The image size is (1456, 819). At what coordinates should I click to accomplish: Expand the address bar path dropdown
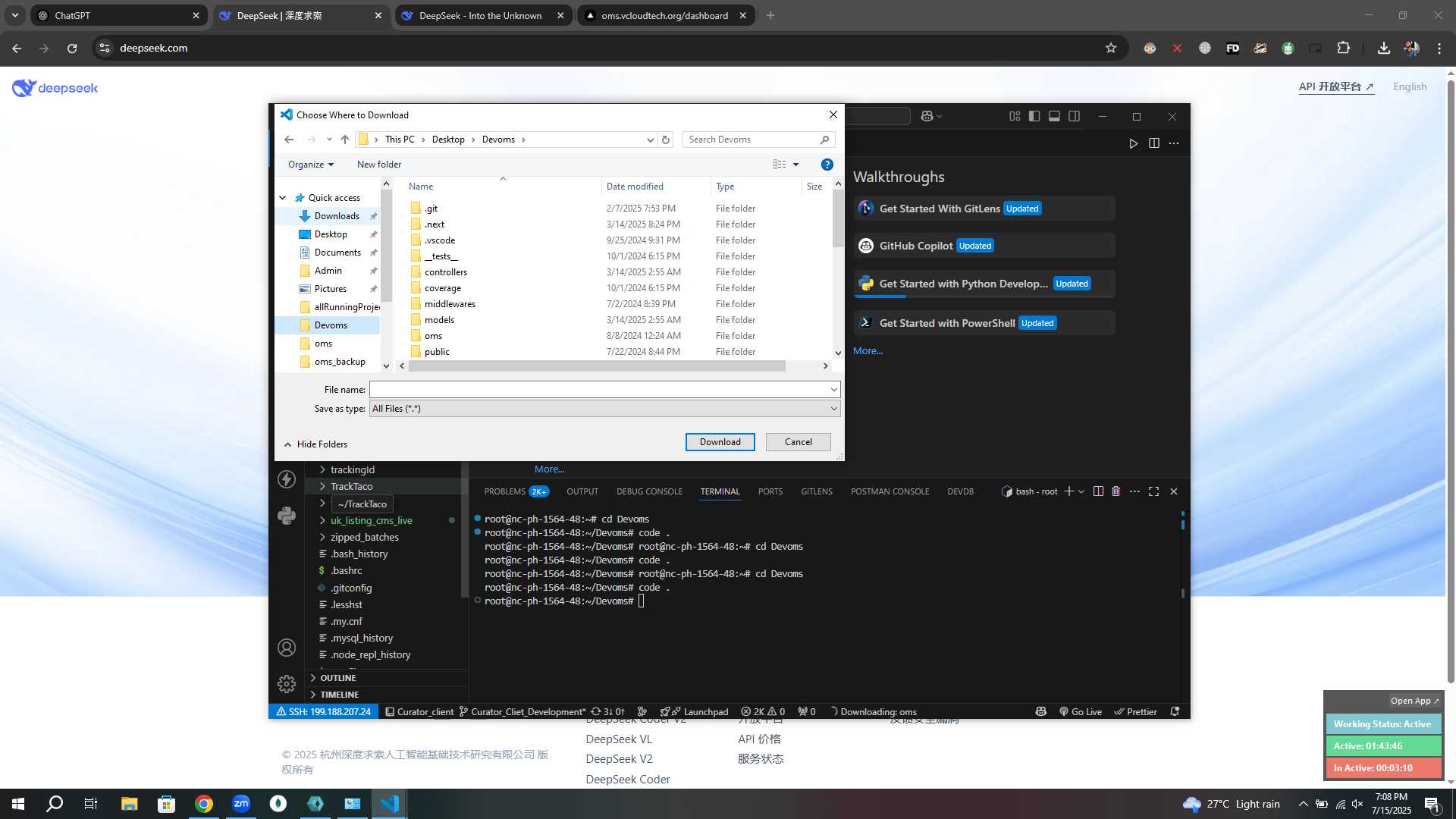650,140
